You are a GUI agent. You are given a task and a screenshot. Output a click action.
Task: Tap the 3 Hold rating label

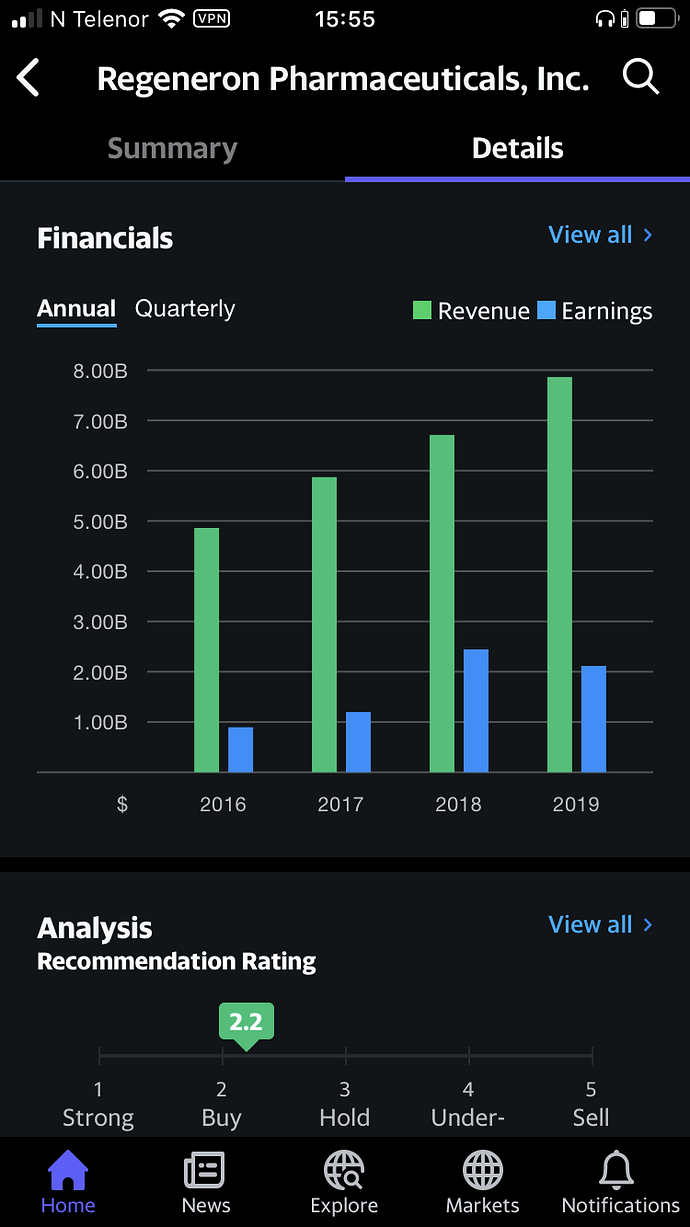point(345,1104)
